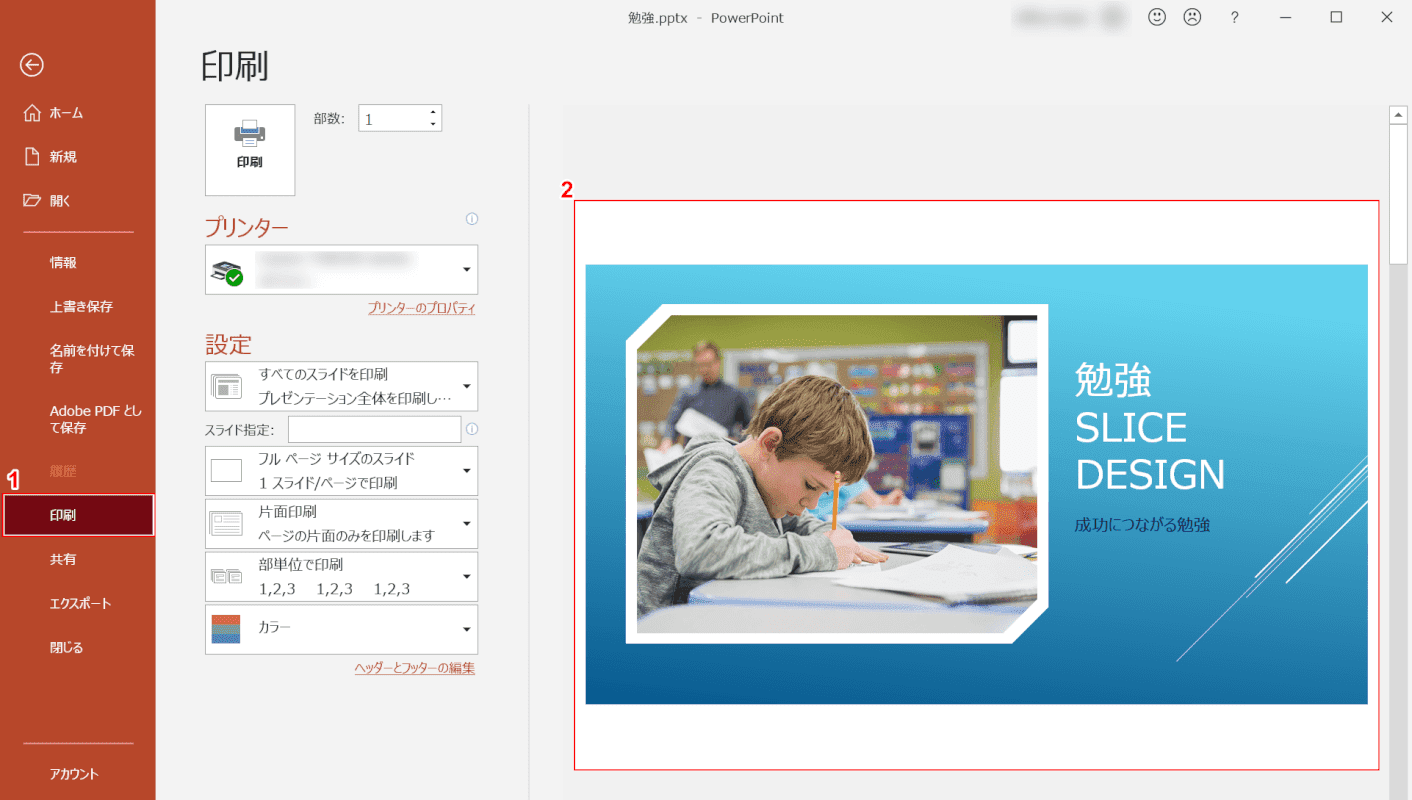Screen dimensions: 1412x800
Task: Minimize the PowerPoint window
Action: point(1286,17)
